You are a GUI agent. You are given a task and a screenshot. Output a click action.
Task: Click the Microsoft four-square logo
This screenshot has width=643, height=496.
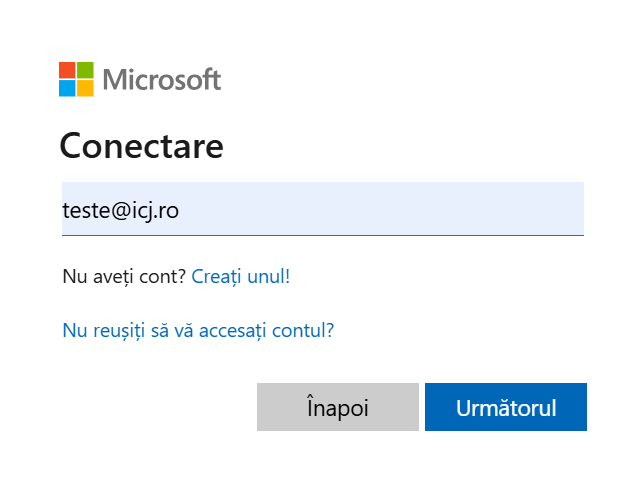[76, 79]
